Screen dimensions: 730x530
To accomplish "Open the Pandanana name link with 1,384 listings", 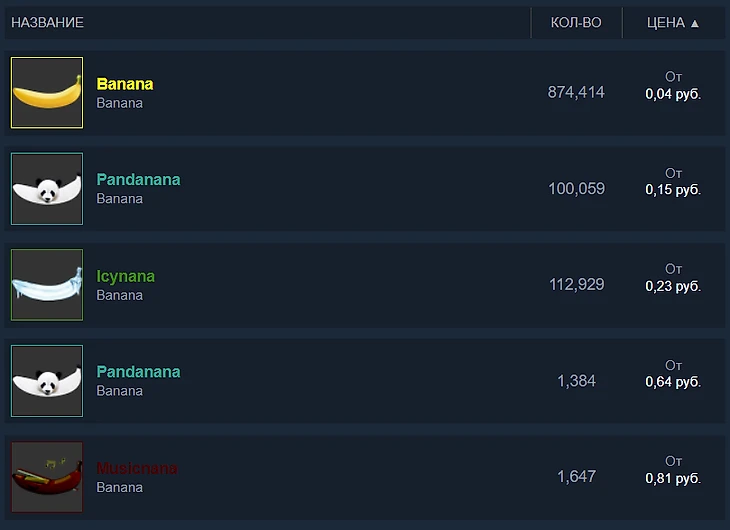I will pyautogui.click(x=138, y=372).
